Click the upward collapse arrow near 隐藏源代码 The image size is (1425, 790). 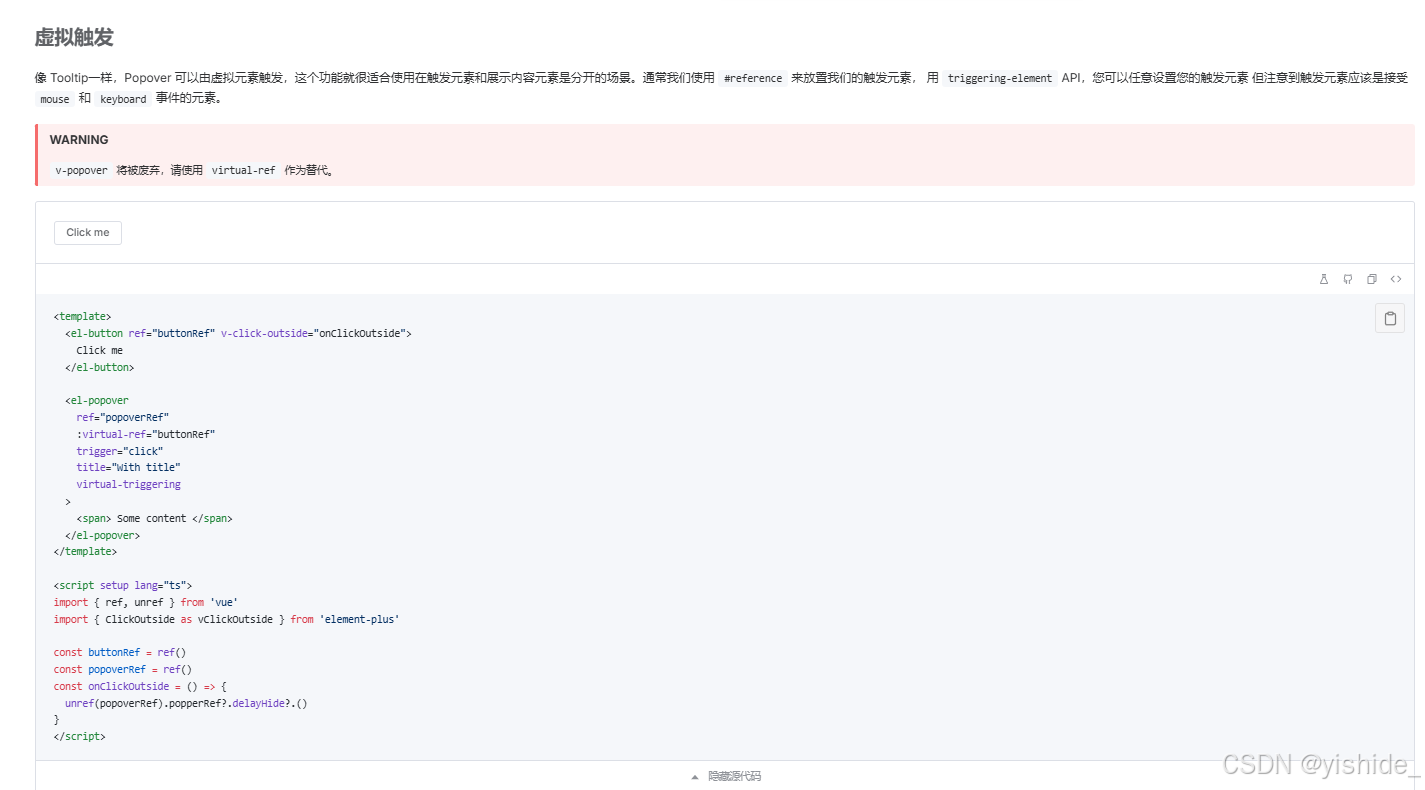click(x=694, y=775)
